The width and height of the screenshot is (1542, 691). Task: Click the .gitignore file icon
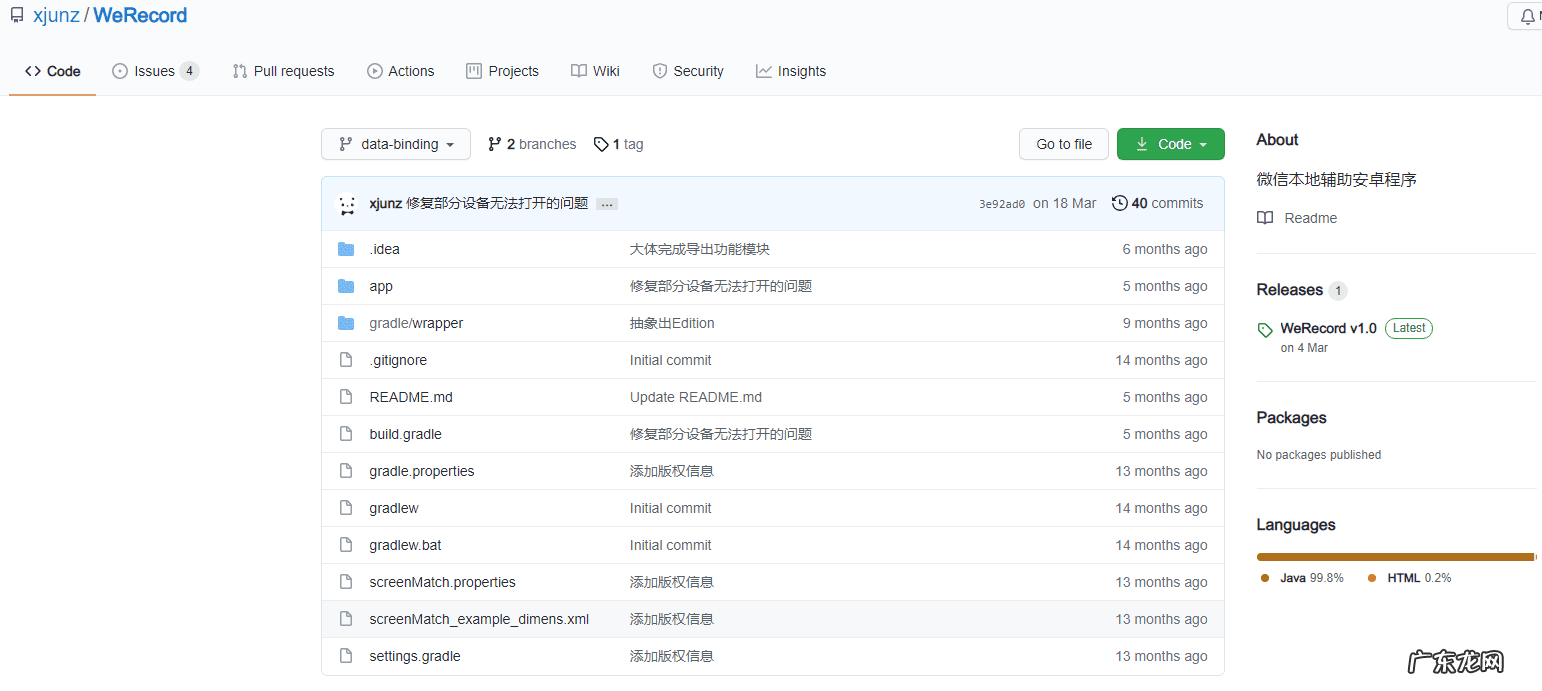(346, 360)
